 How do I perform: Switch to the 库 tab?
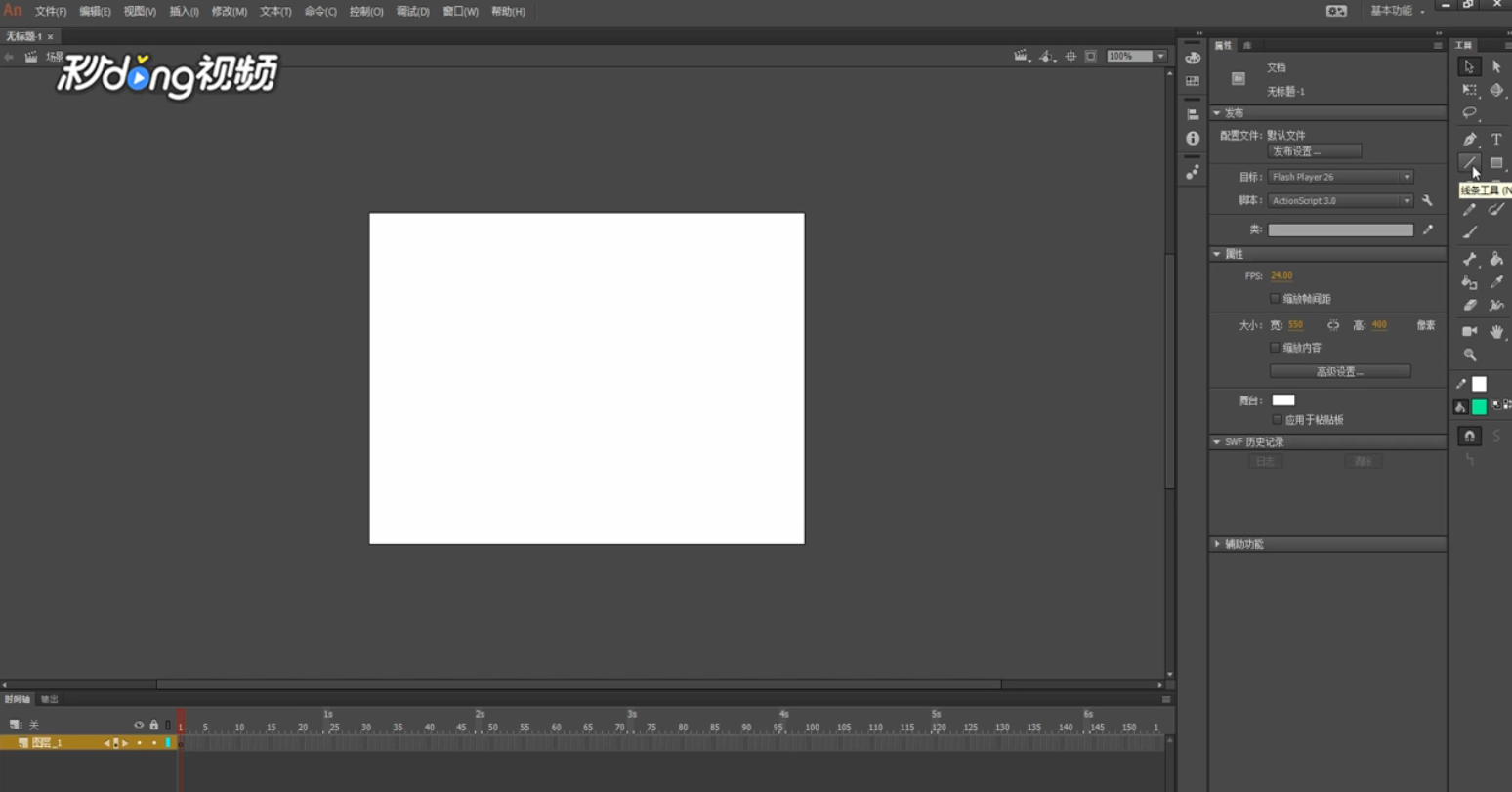(1247, 46)
